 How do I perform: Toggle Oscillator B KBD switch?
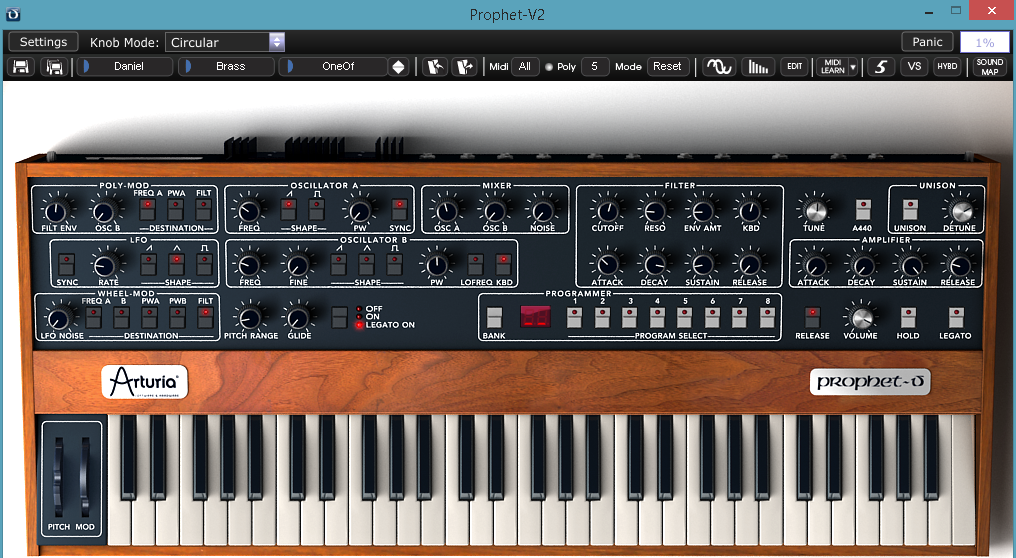pos(503,264)
